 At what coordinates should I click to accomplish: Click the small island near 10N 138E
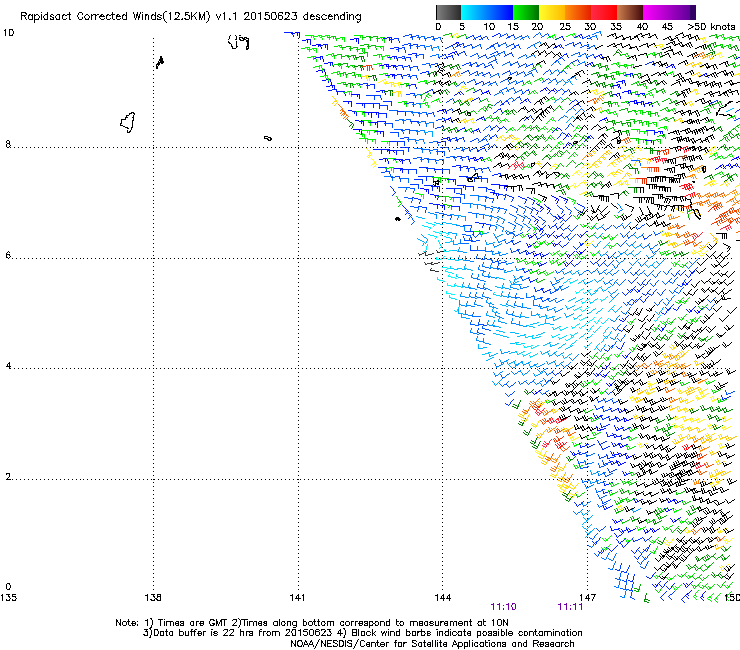click(x=160, y=62)
